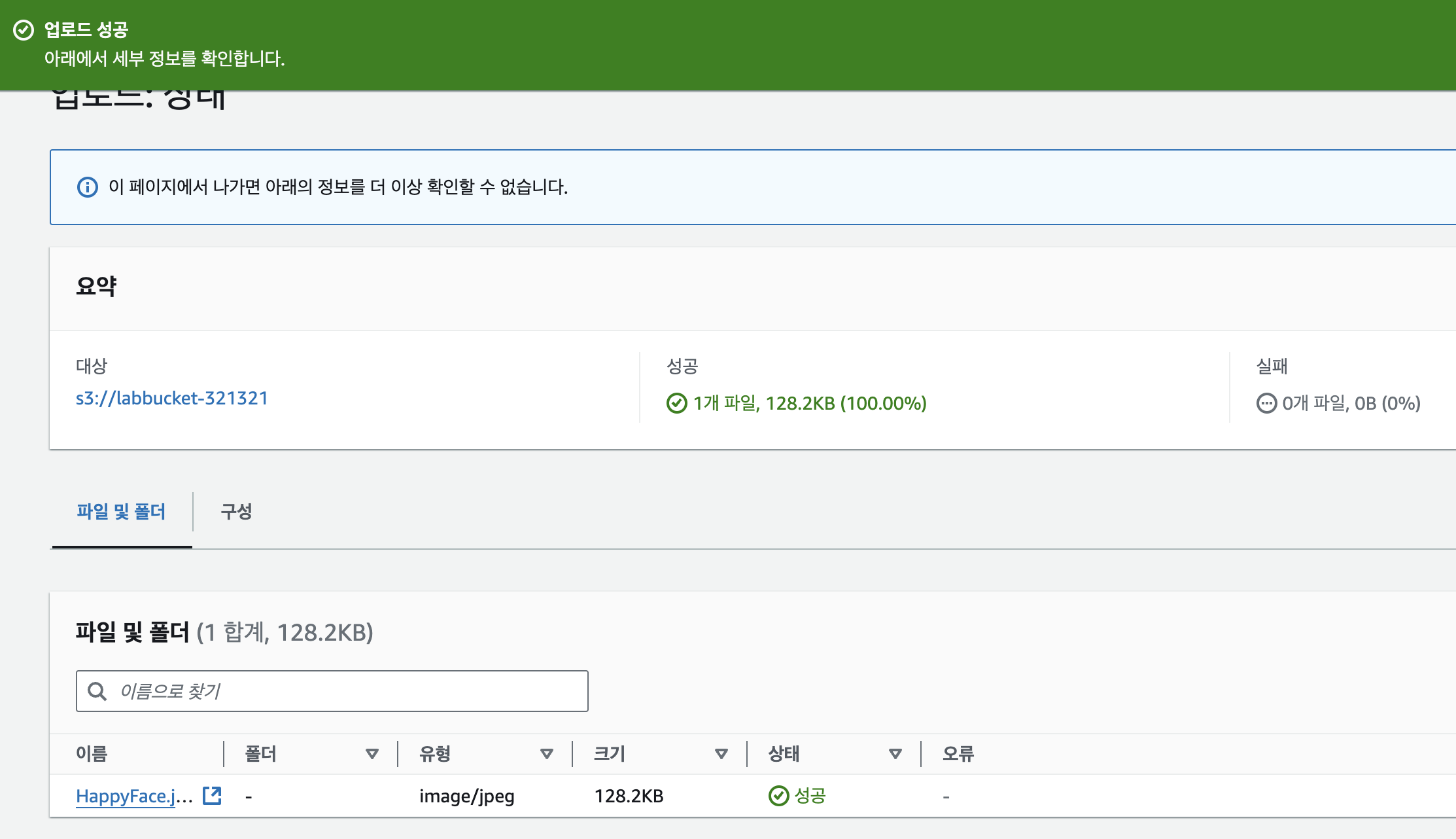Sort by 상태 column arrow
The image size is (1456, 839).
point(895,754)
